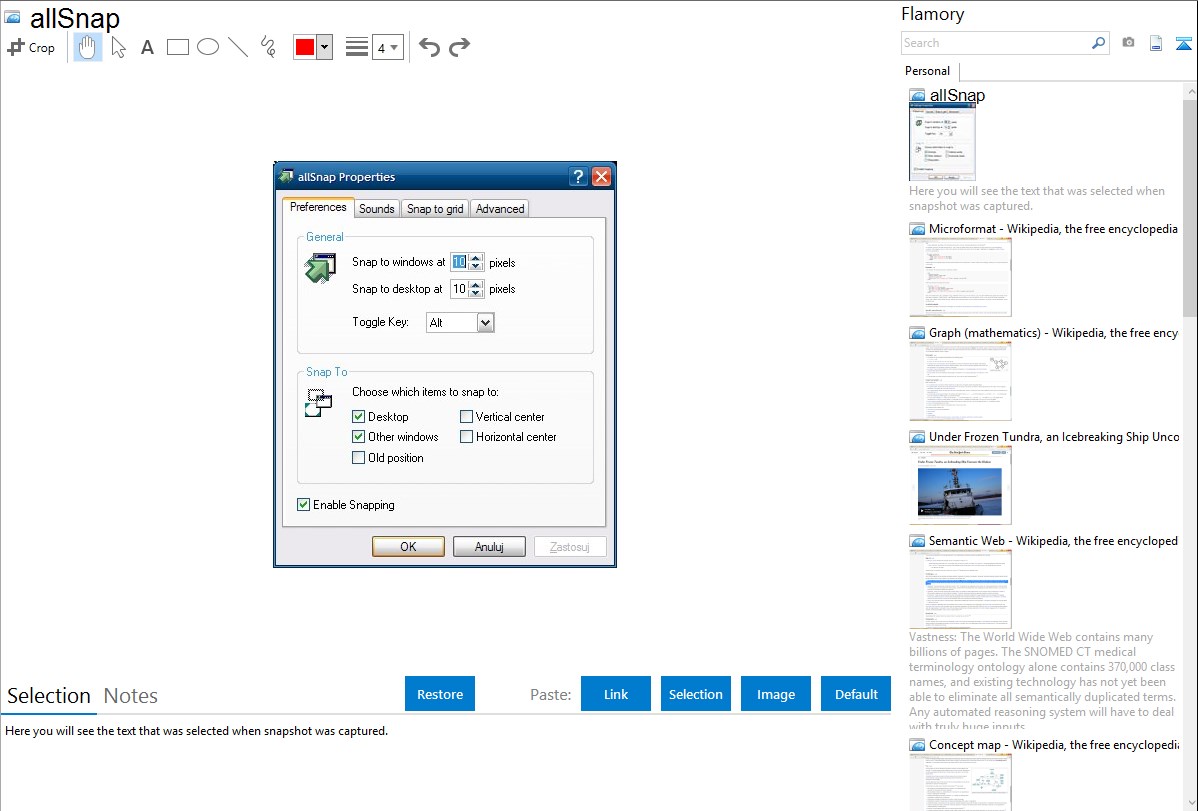Select the straight line tool
Image resolution: width=1198 pixels, height=811 pixels.
click(x=238, y=47)
